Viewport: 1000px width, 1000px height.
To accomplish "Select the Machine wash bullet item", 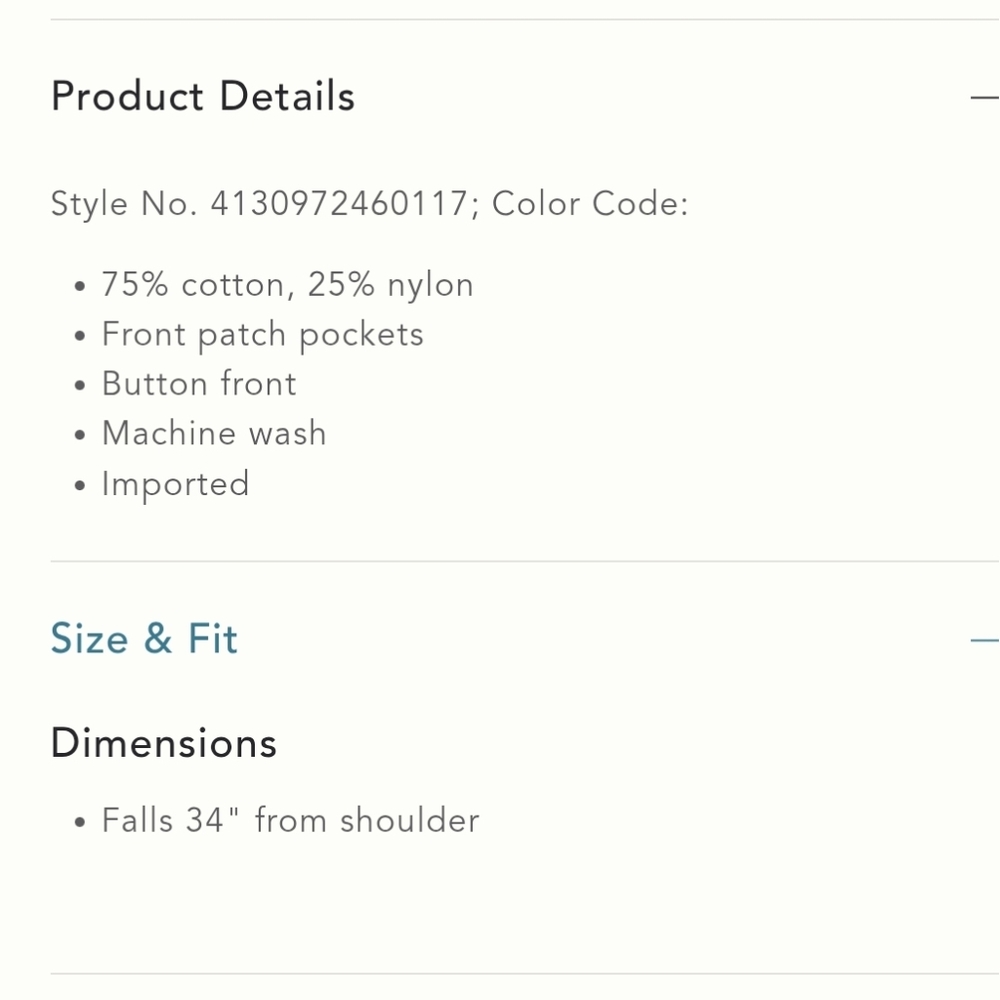I will coord(214,434).
